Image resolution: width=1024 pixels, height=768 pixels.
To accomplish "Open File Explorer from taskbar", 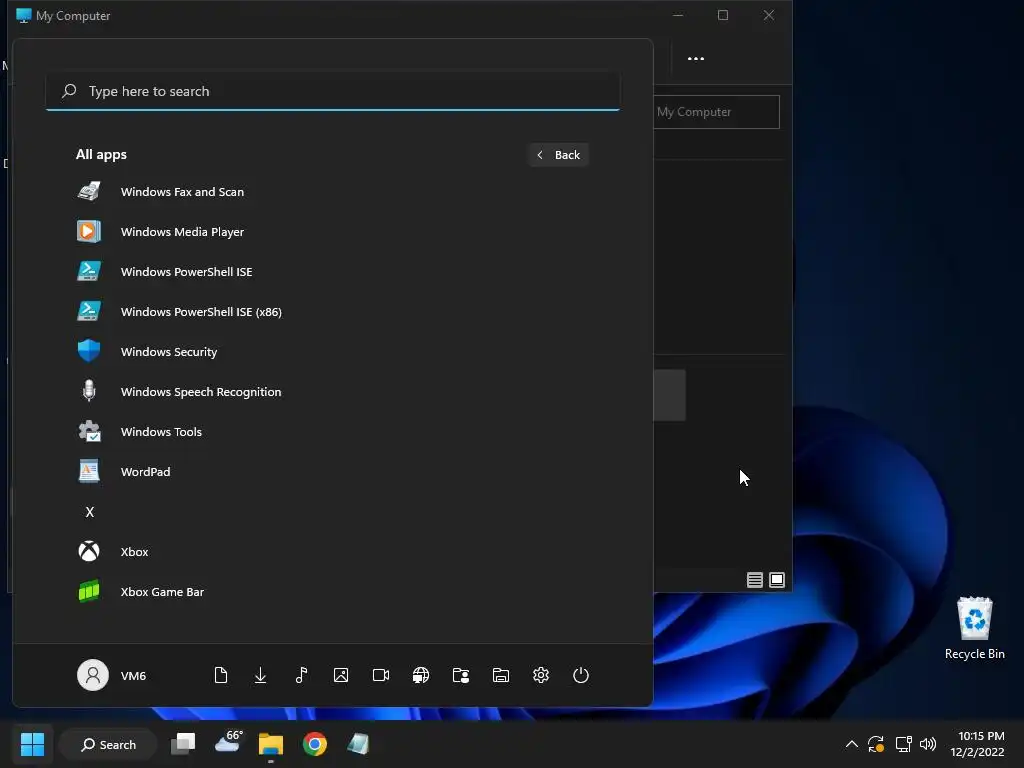I will [x=270, y=744].
